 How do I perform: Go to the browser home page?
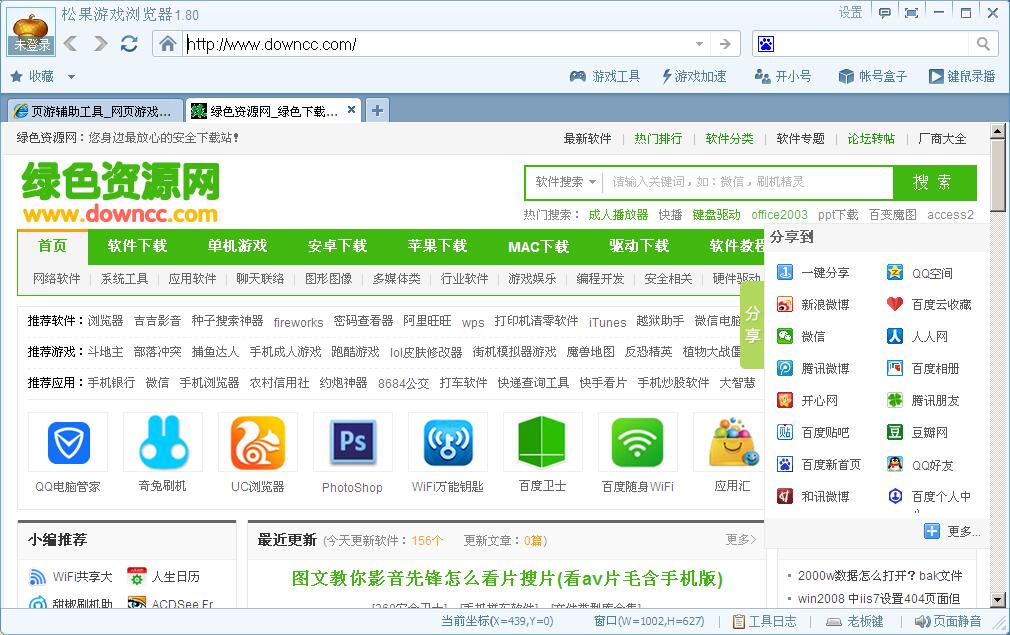pos(169,43)
